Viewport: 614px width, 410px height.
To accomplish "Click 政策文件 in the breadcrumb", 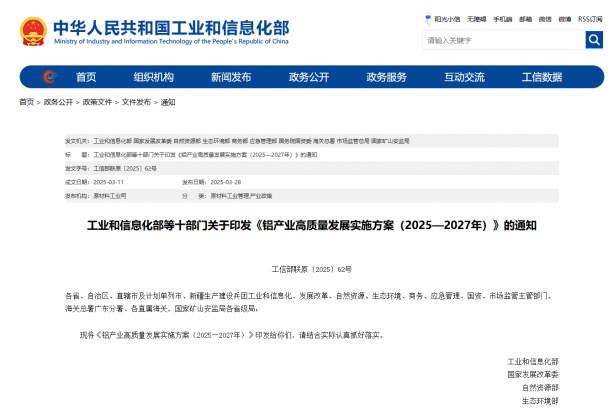I will point(97,102).
